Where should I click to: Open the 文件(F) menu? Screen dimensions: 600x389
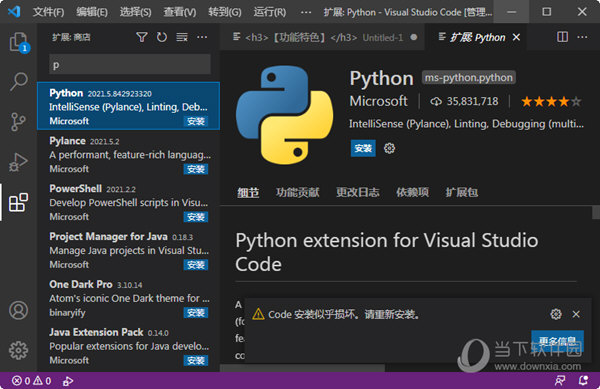49,12
